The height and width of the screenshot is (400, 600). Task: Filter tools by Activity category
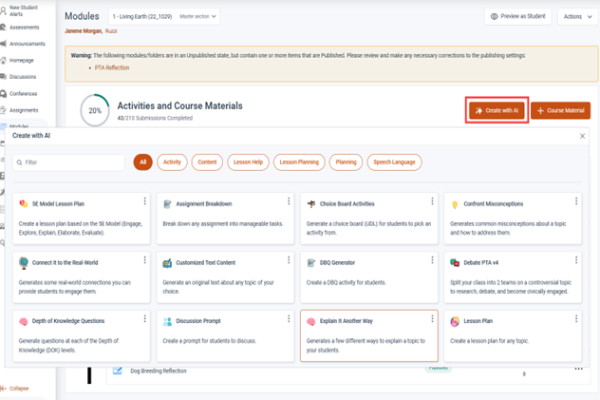(x=172, y=162)
